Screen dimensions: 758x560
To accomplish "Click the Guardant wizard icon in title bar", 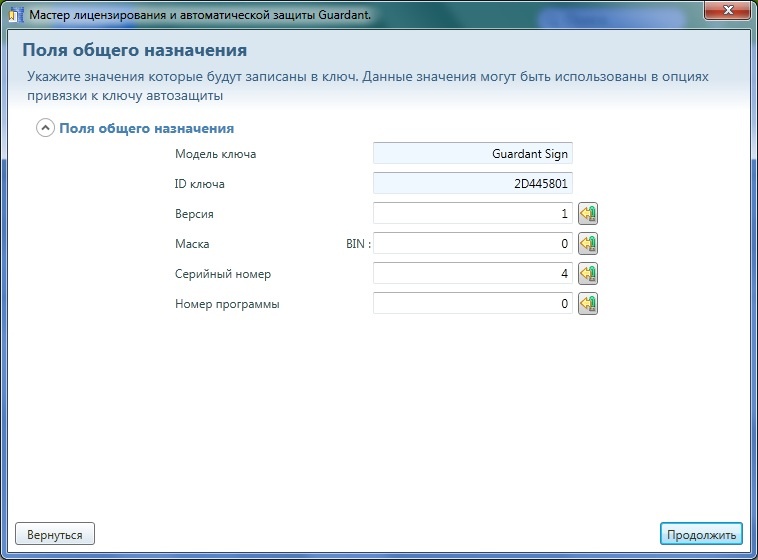I will pos(14,13).
